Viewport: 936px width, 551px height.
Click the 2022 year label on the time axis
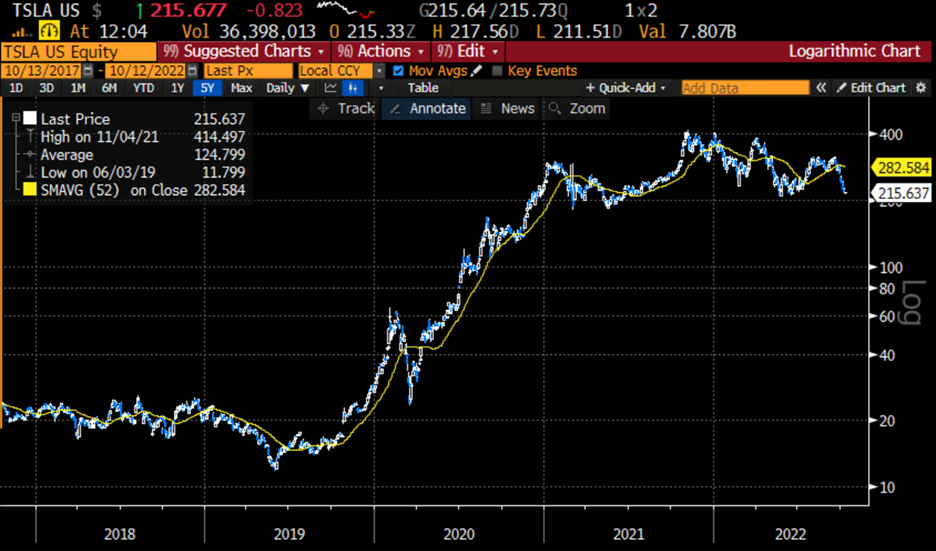[790, 533]
